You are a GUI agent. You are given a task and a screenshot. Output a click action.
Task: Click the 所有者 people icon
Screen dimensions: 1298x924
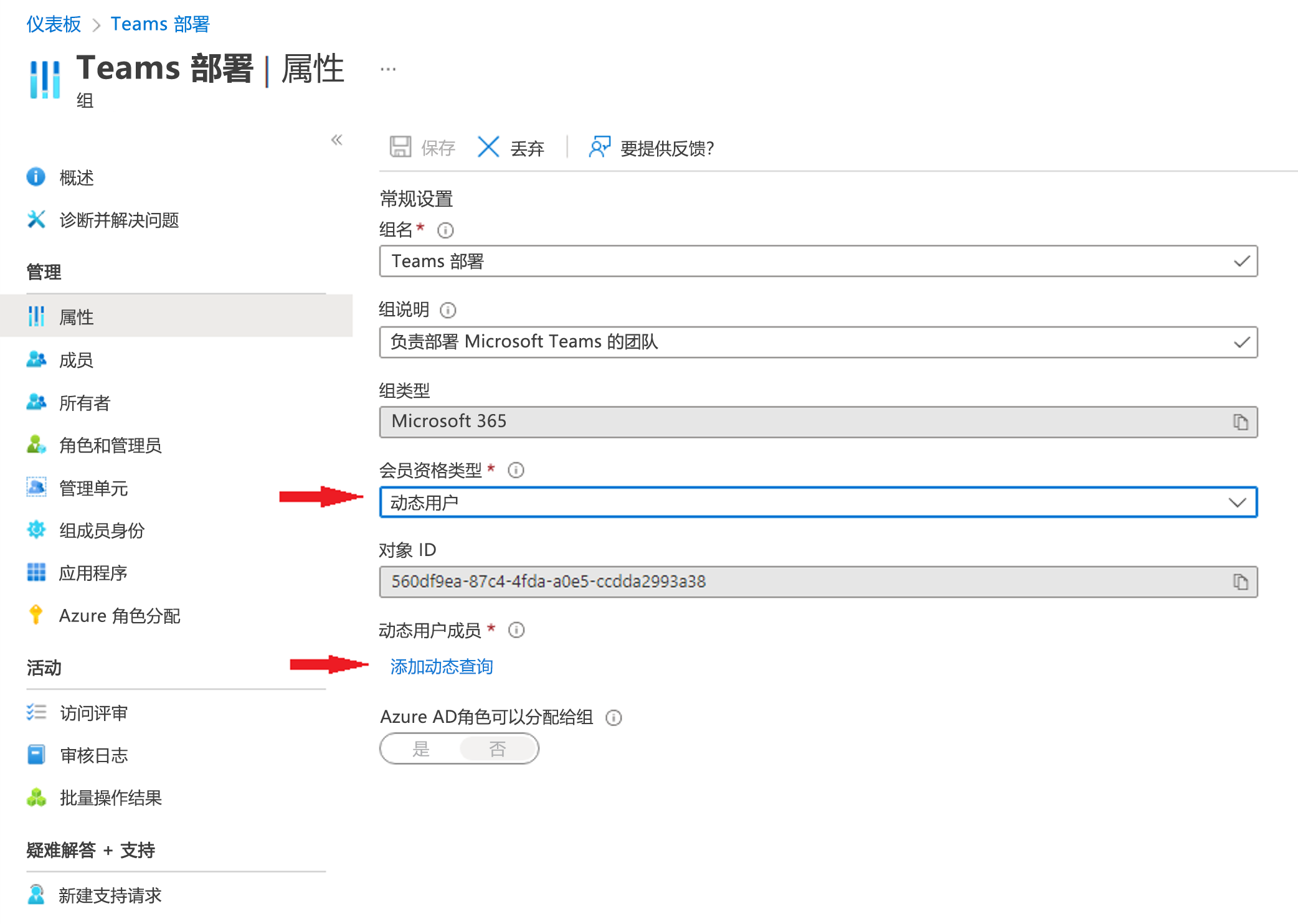[x=36, y=402]
